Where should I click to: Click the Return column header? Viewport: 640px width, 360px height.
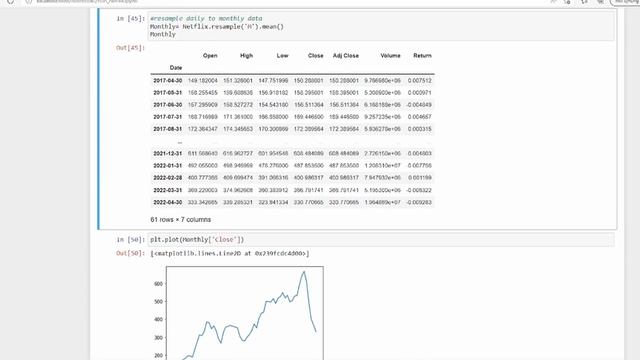422,56
